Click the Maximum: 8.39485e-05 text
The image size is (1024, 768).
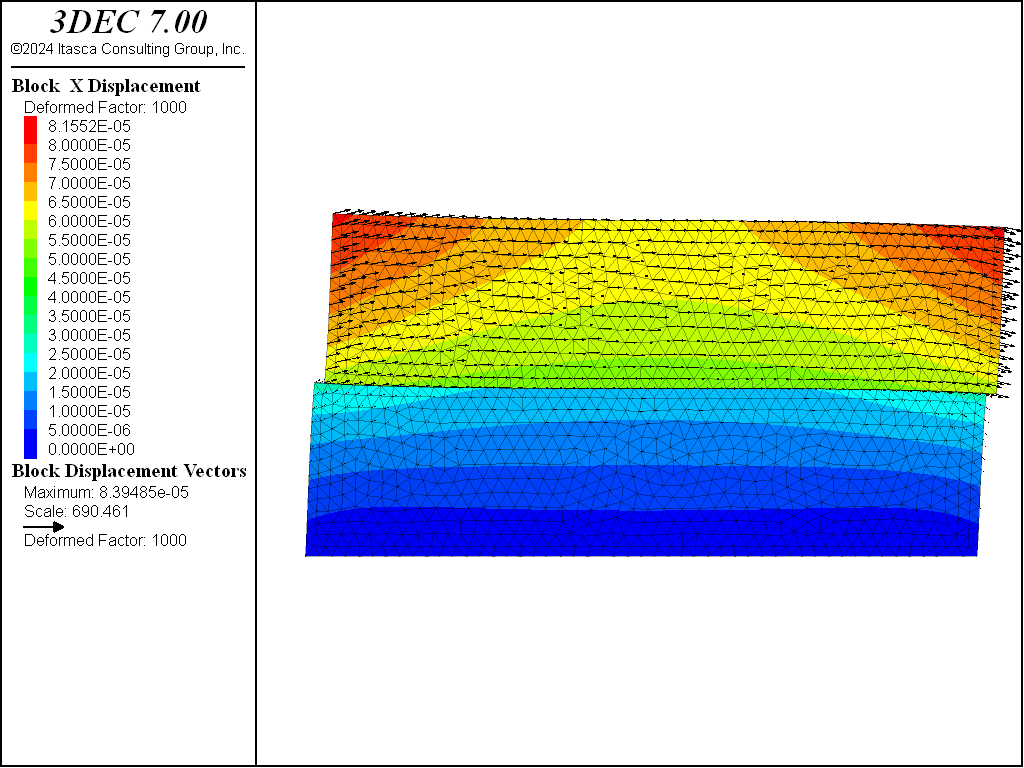pos(106,492)
